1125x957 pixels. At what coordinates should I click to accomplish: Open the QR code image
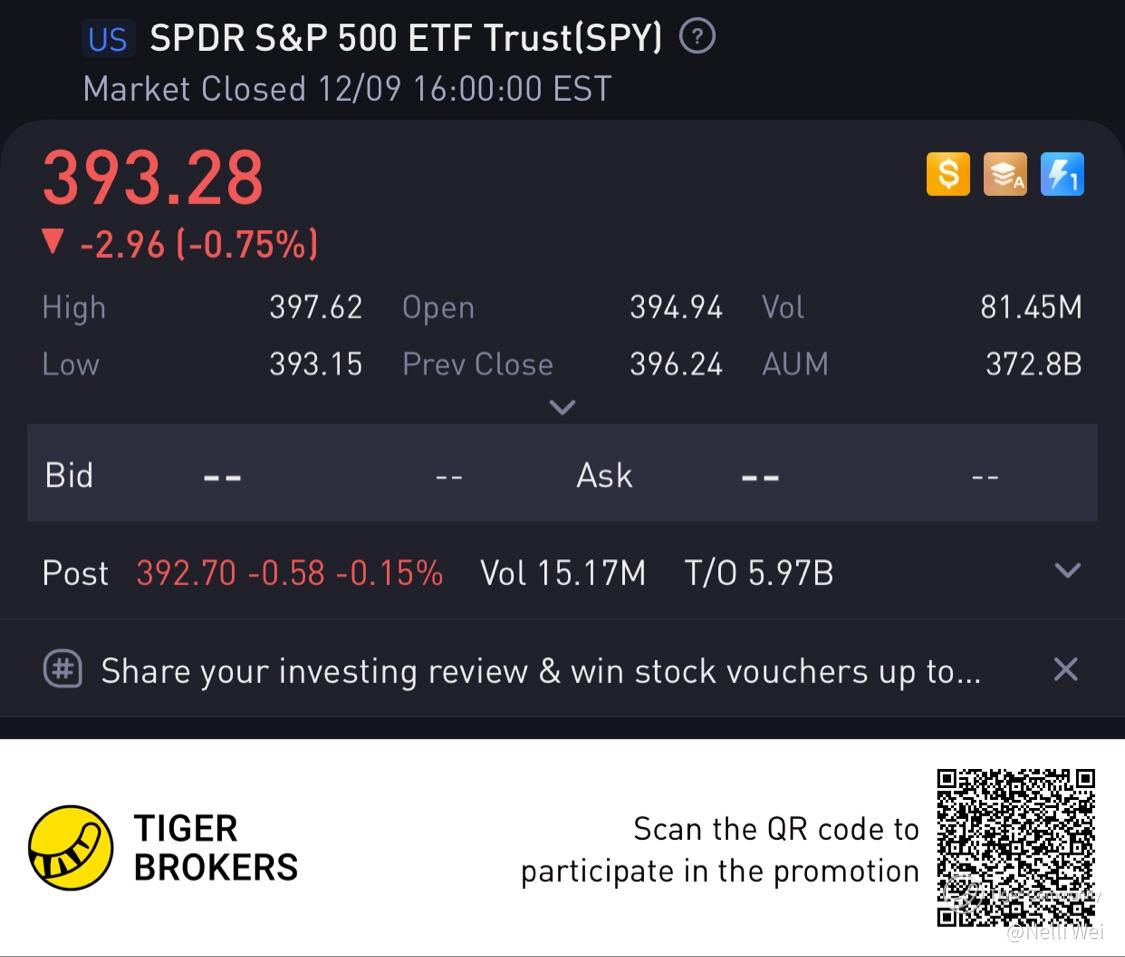(1016, 848)
